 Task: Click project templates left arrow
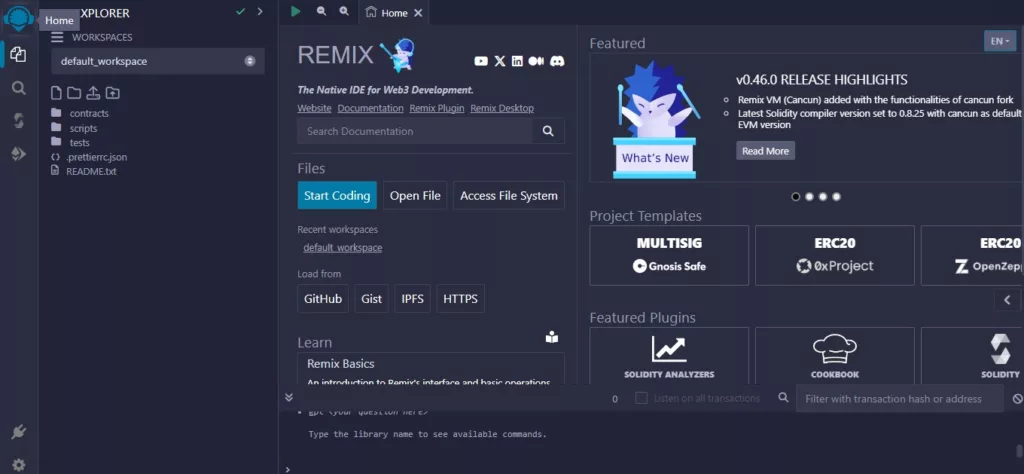pos(1006,300)
